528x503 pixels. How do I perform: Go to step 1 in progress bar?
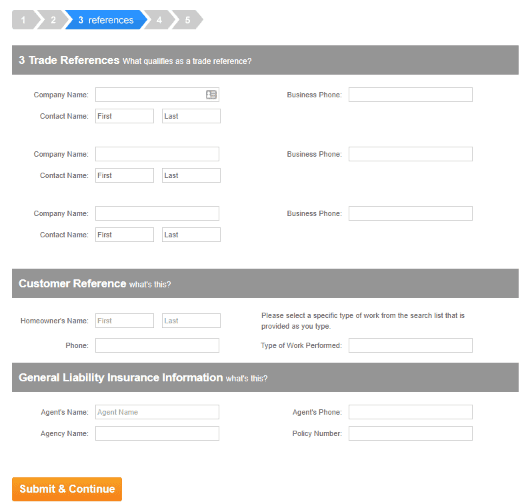[x=24, y=20]
